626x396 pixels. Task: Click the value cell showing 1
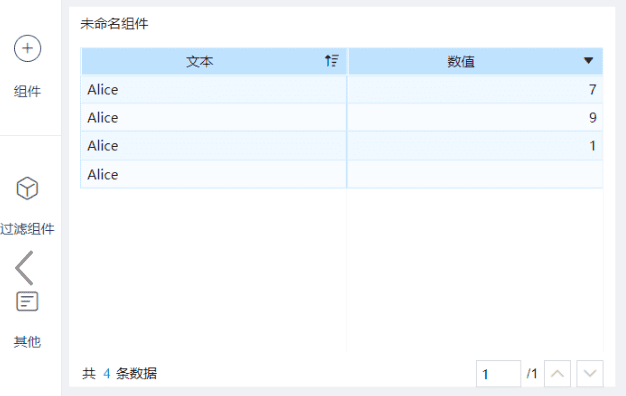click(x=475, y=146)
